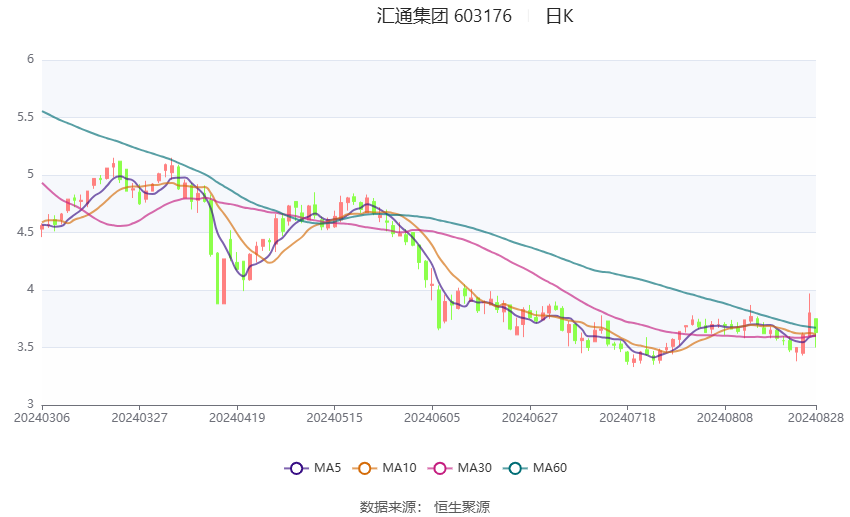
Task: Toggle the MA10 legend marker
Action: pos(365,468)
